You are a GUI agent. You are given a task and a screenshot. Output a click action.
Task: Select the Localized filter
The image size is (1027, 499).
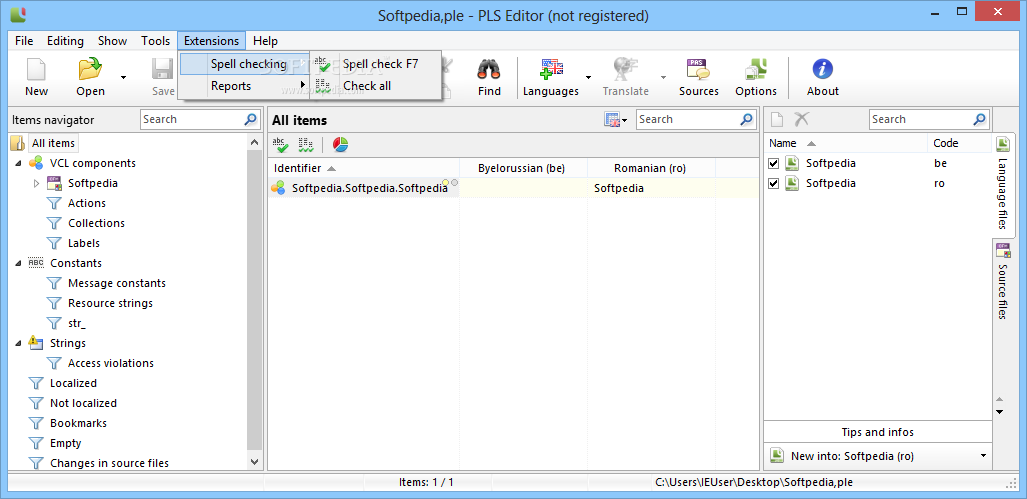point(73,383)
